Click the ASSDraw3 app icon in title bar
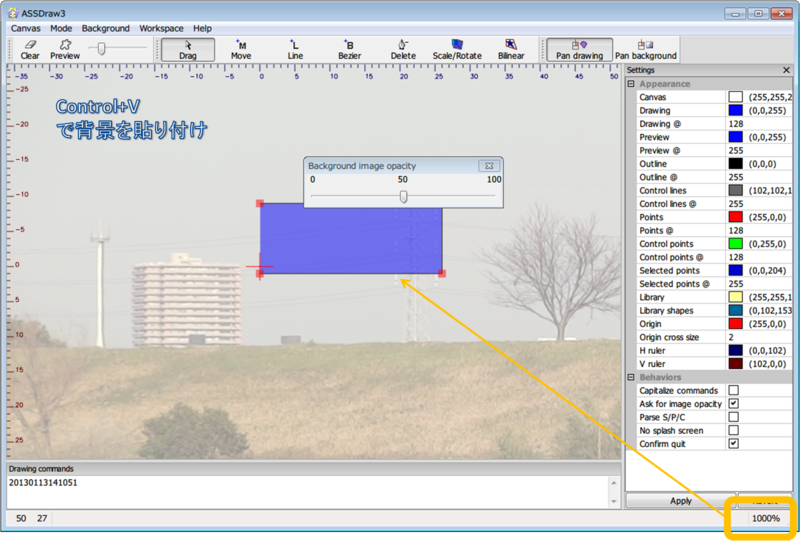The width and height of the screenshot is (800, 541). 13,13
